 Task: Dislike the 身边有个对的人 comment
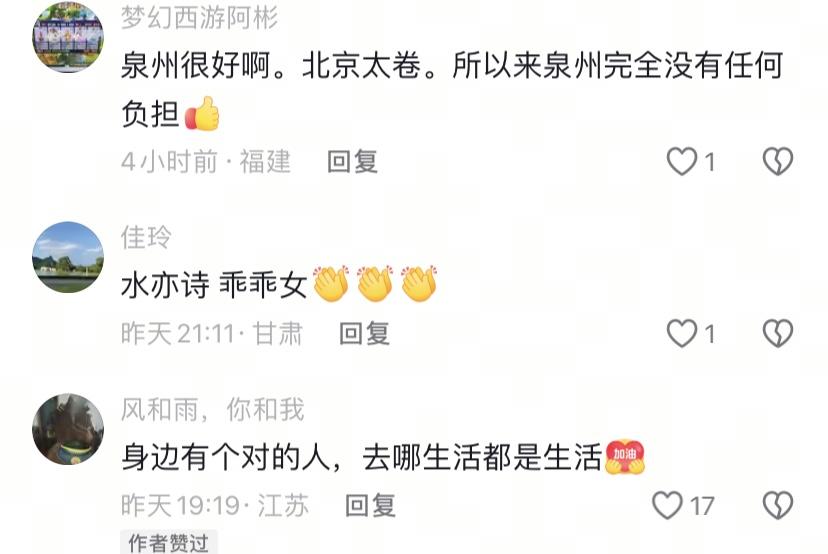click(778, 505)
